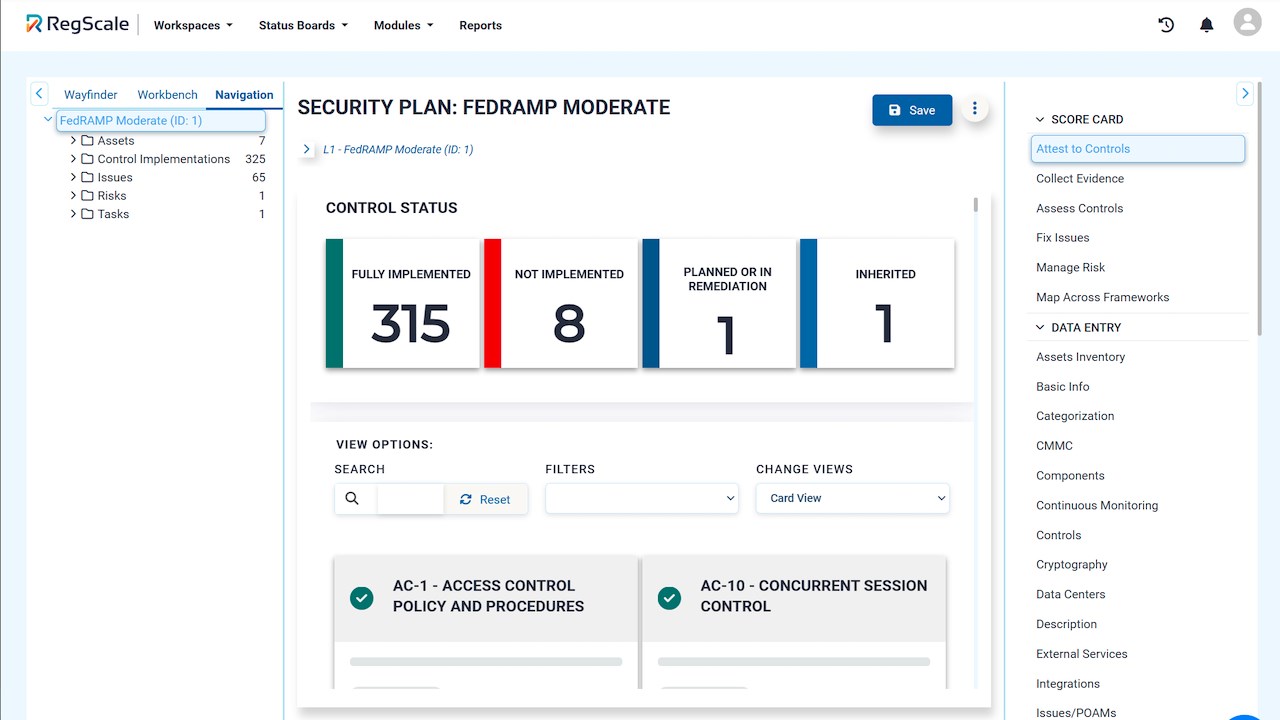Screen dimensions: 1280x720
Task: Open the Status Boards menu
Action: click(x=303, y=25)
